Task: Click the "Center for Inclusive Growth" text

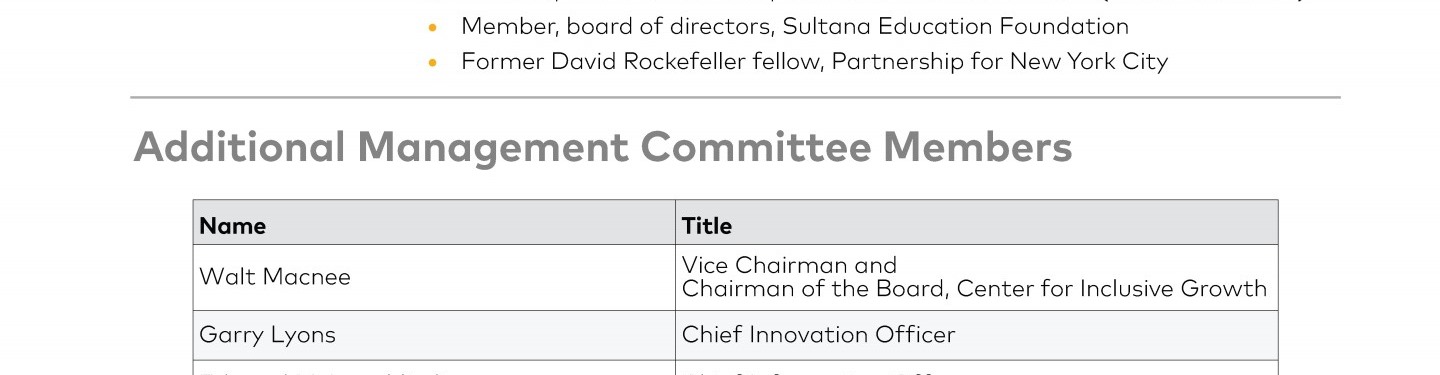Action: pos(1112,289)
